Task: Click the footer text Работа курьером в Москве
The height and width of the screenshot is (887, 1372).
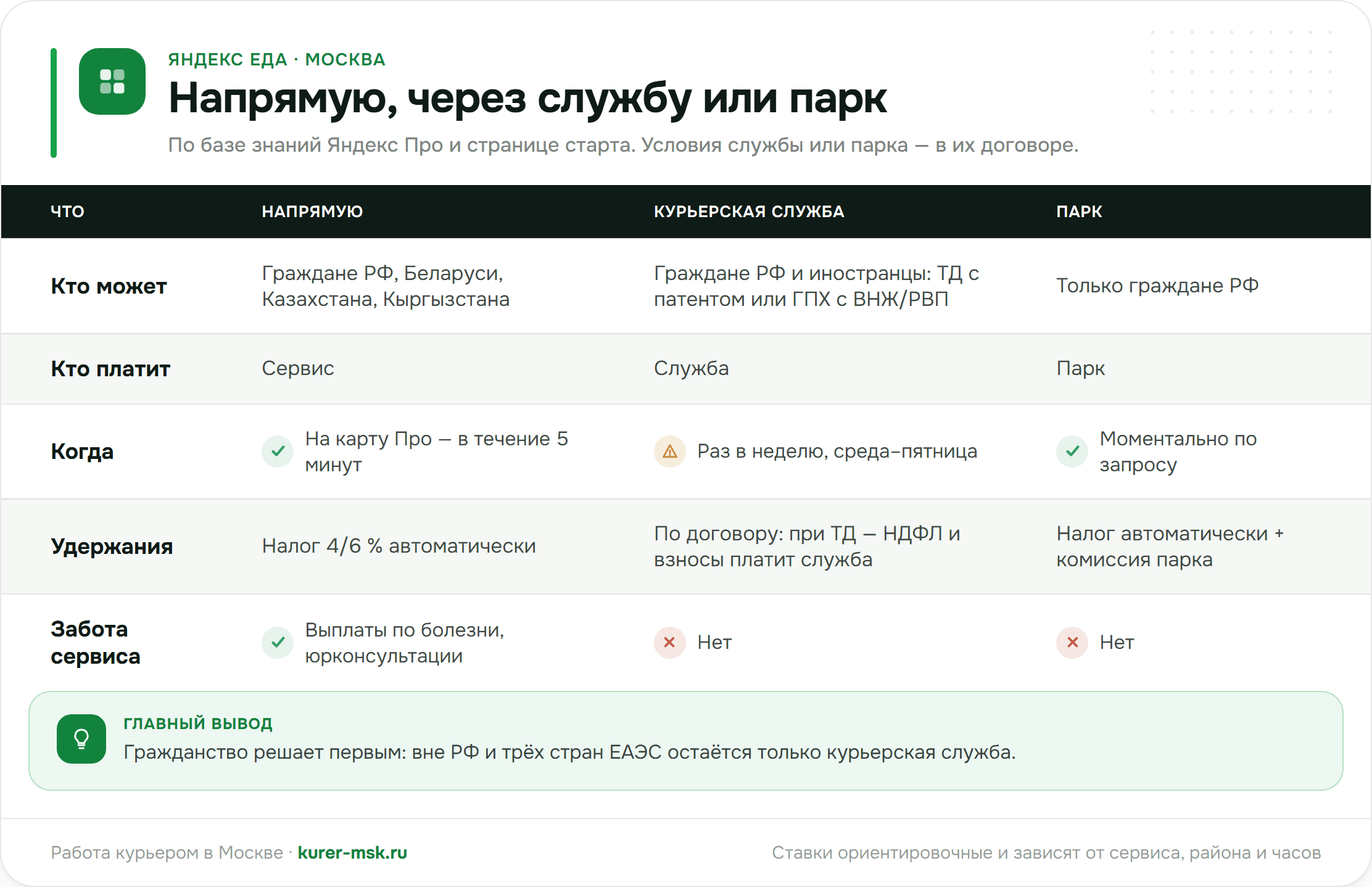Action: point(167,852)
